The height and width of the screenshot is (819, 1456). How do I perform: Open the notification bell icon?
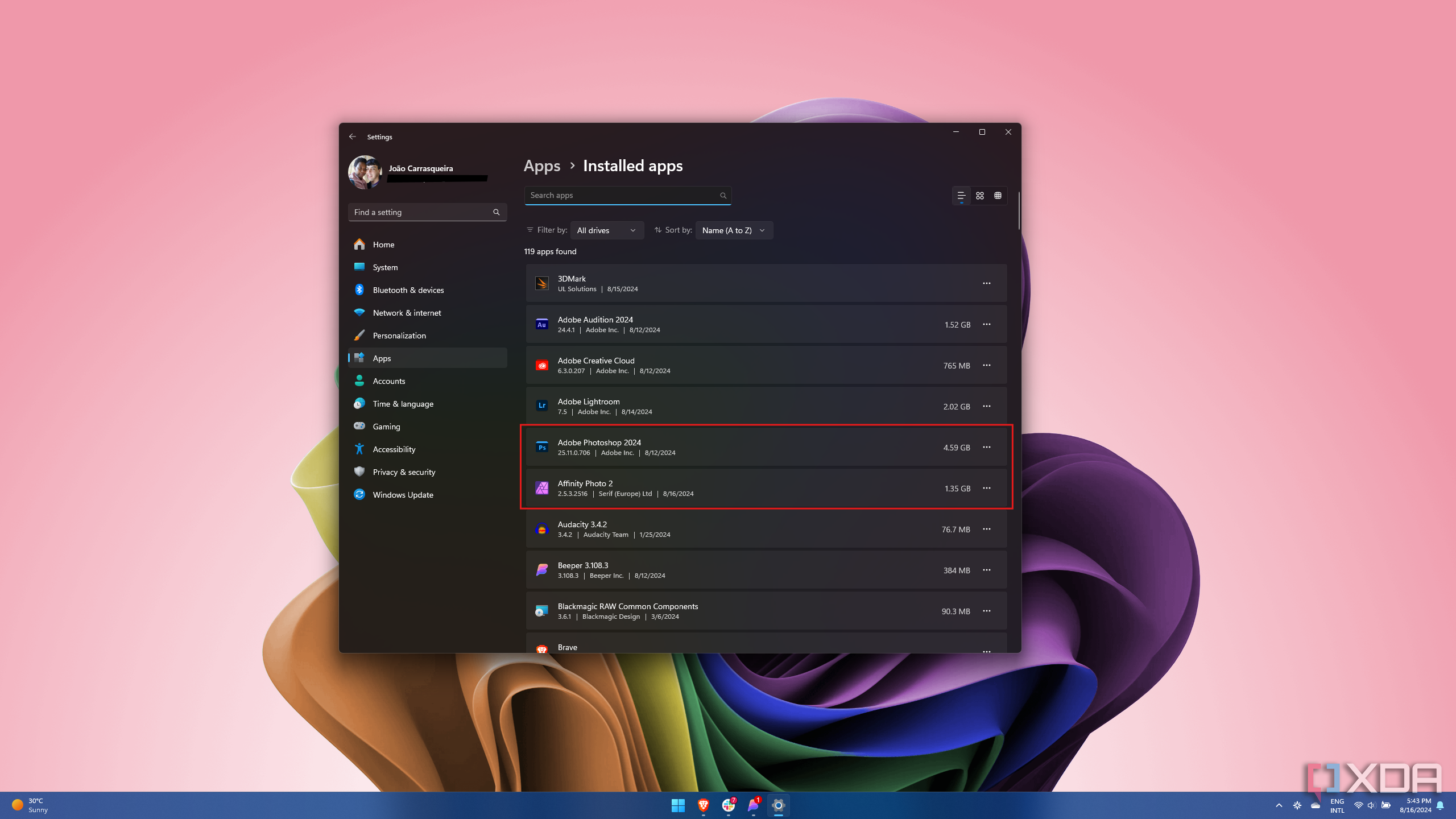[x=1440, y=805]
